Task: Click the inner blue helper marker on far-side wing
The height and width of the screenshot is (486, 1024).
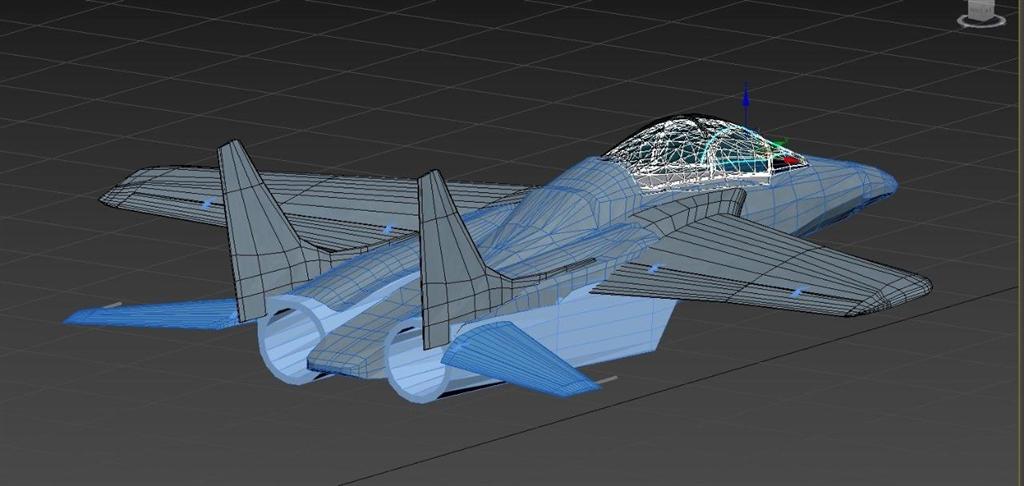Action: [387, 229]
